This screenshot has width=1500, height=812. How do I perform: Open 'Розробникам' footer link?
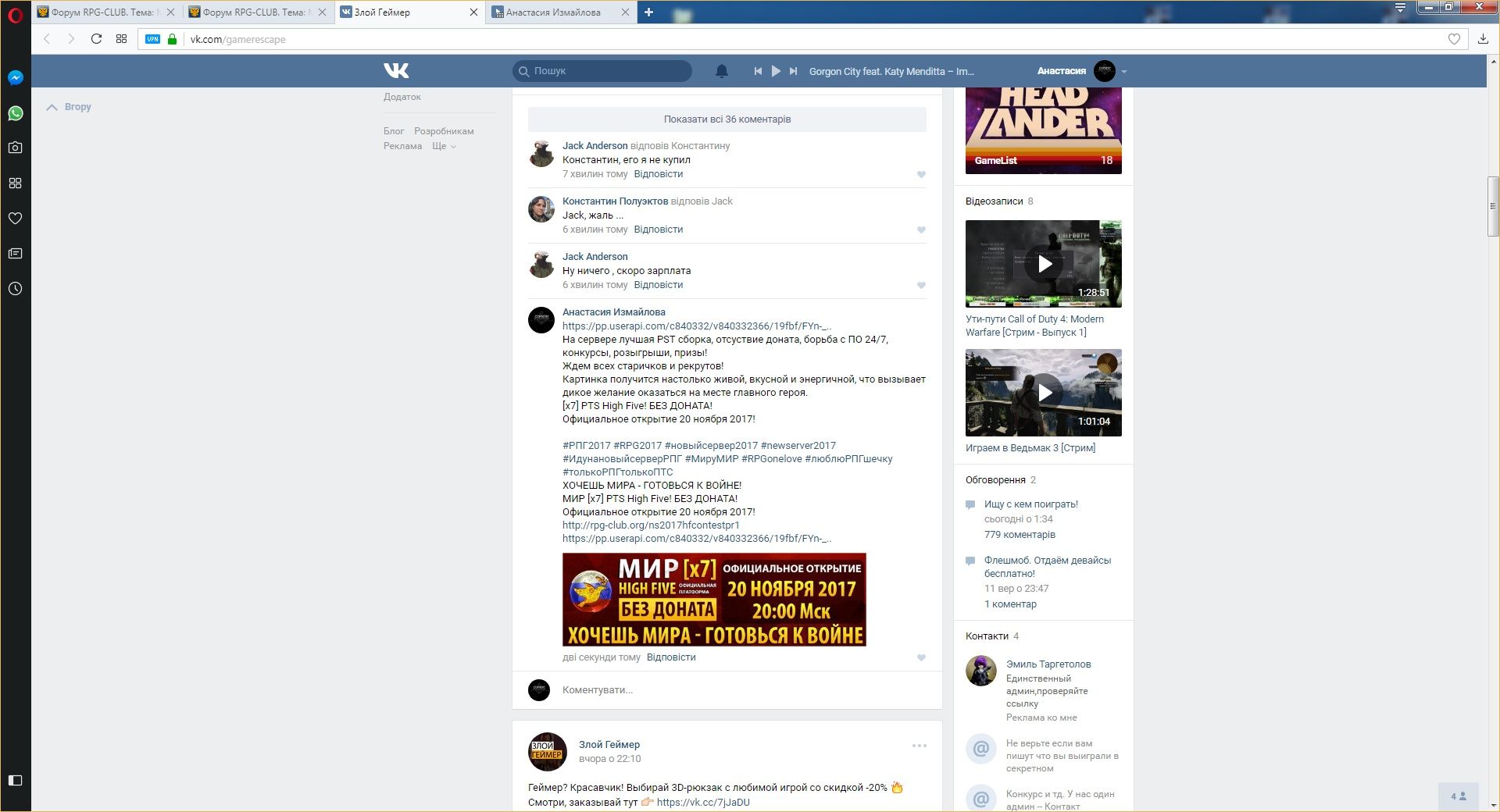click(x=444, y=131)
